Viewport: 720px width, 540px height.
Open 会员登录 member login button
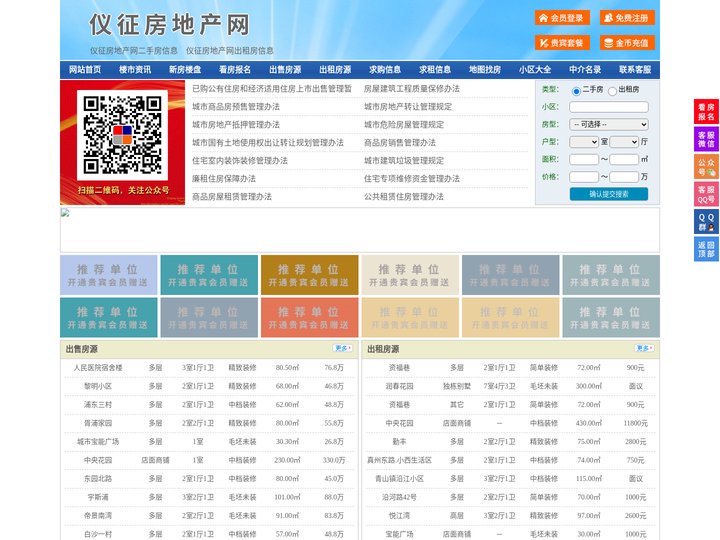[x=562, y=18]
